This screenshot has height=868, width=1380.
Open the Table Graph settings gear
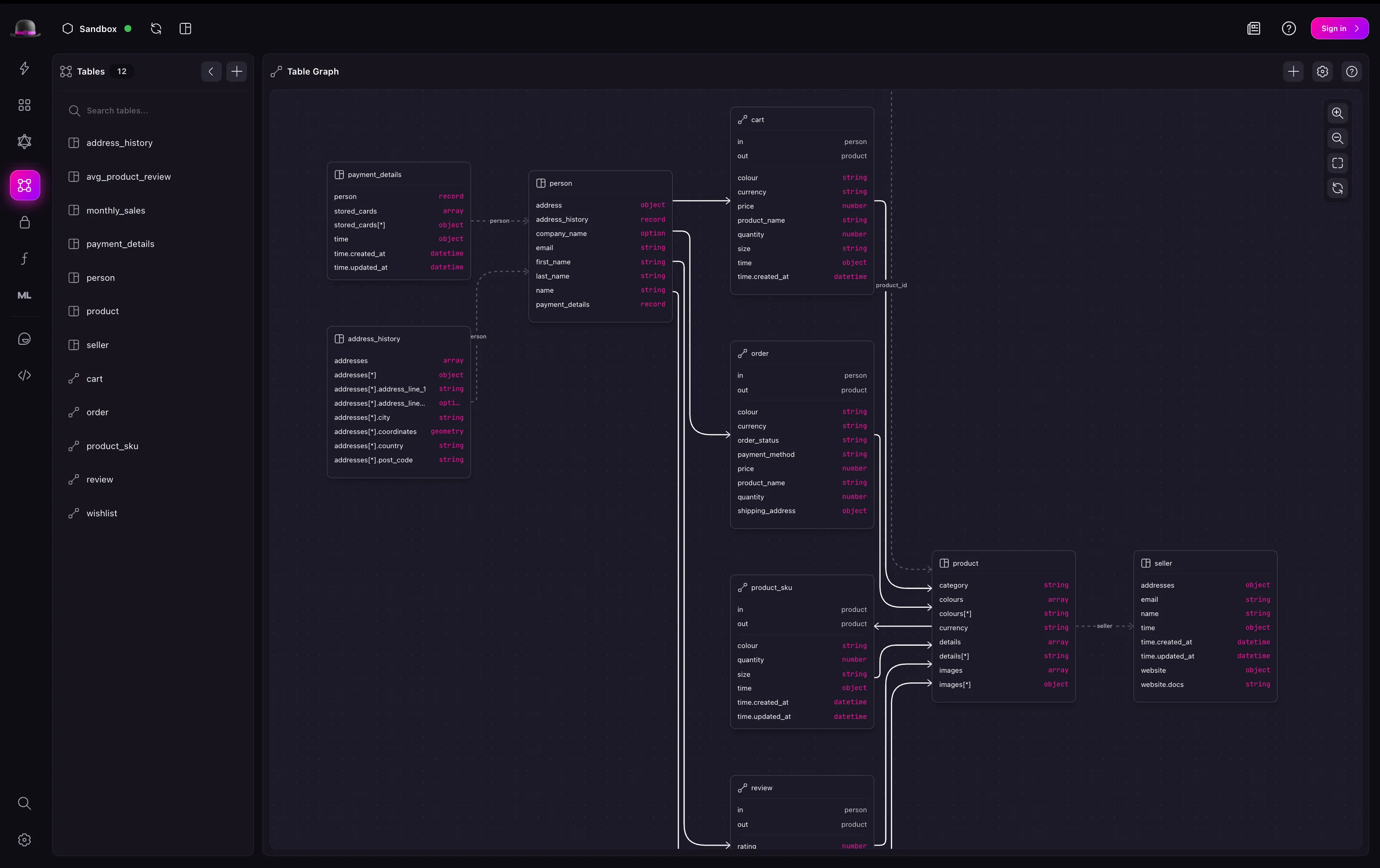click(x=1322, y=72)
